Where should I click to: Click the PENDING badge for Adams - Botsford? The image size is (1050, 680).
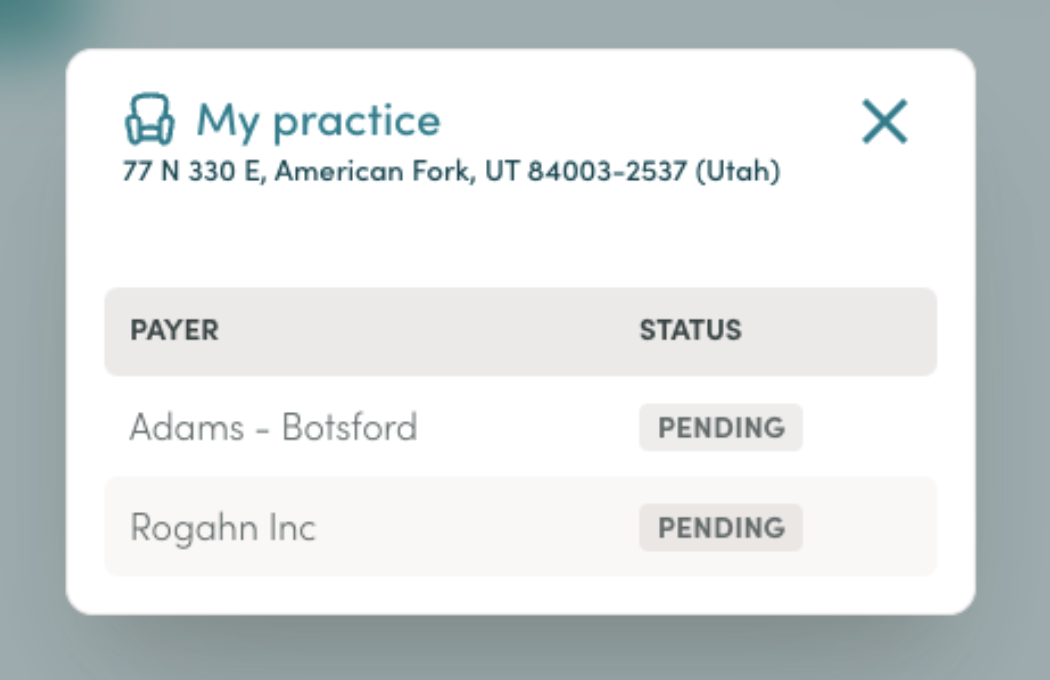tap(721, 428)
